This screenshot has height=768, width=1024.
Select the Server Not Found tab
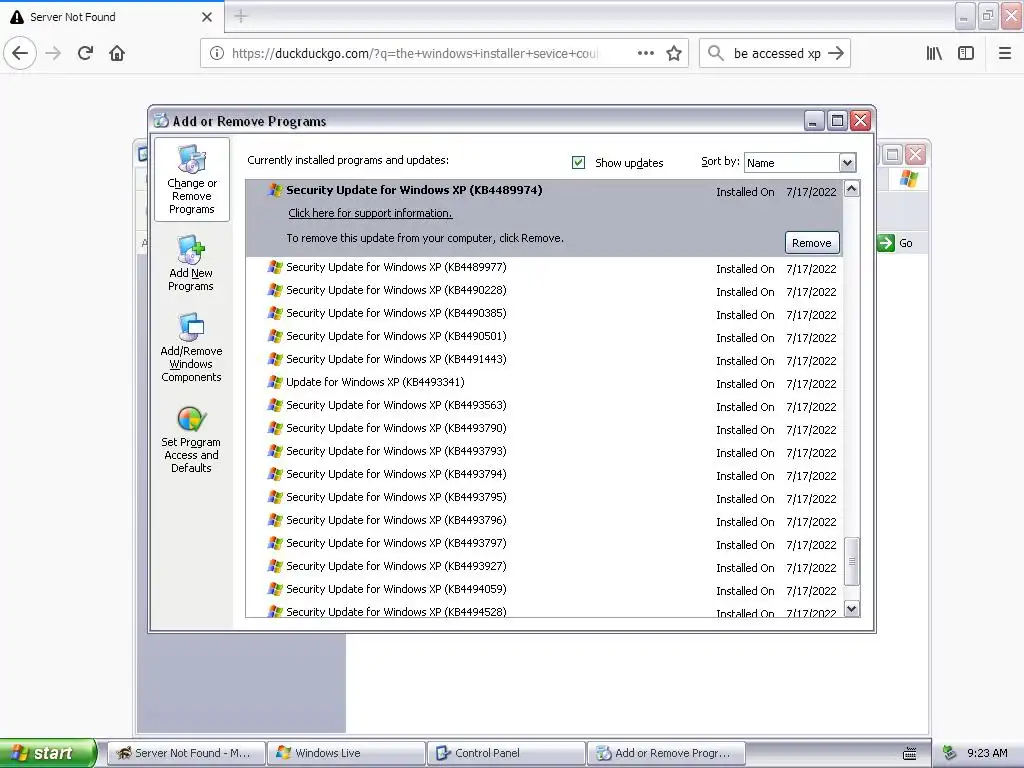(x=111, y=17)
